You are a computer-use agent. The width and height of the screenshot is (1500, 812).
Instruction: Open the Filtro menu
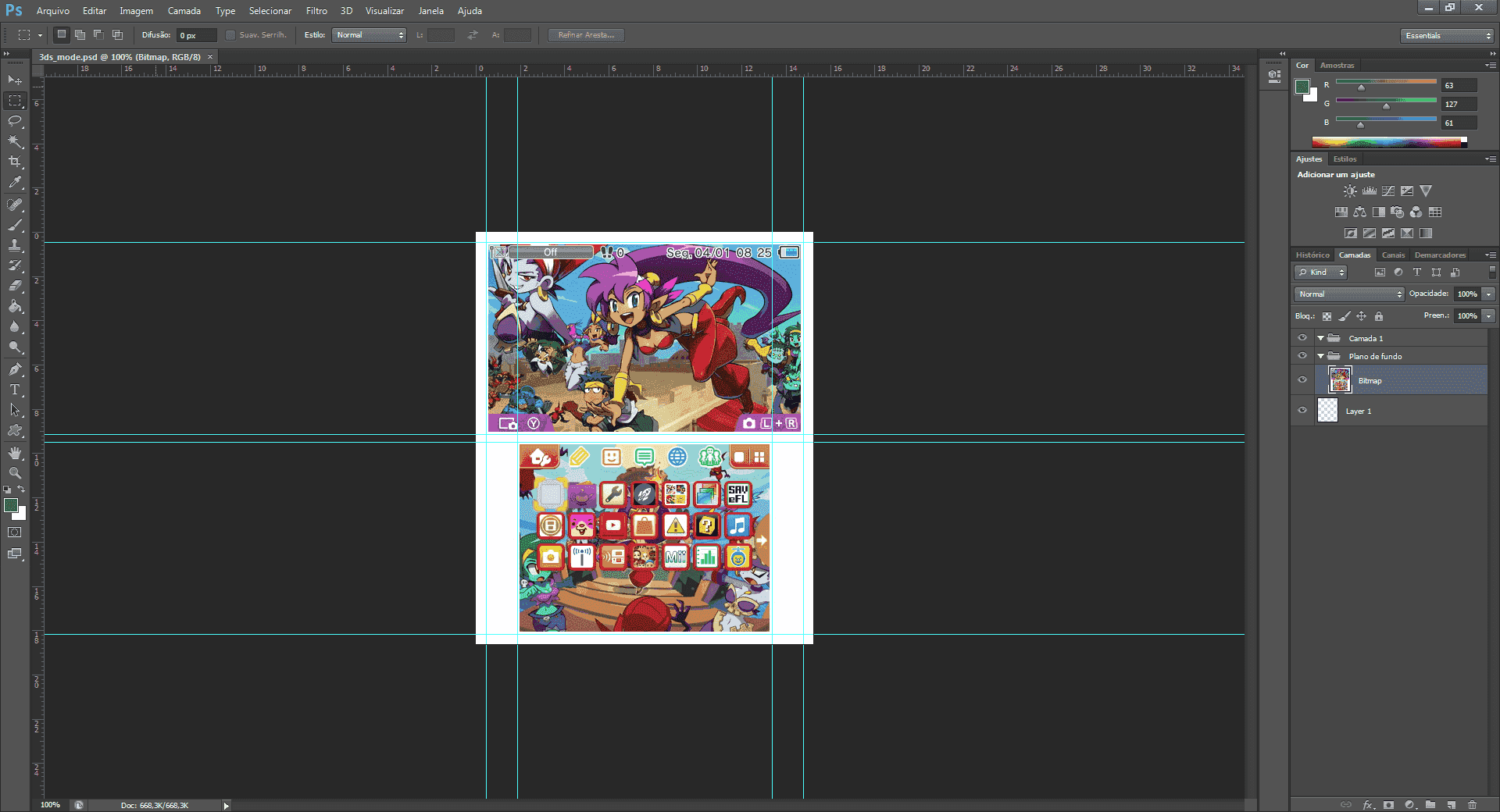tap(316, 11)
